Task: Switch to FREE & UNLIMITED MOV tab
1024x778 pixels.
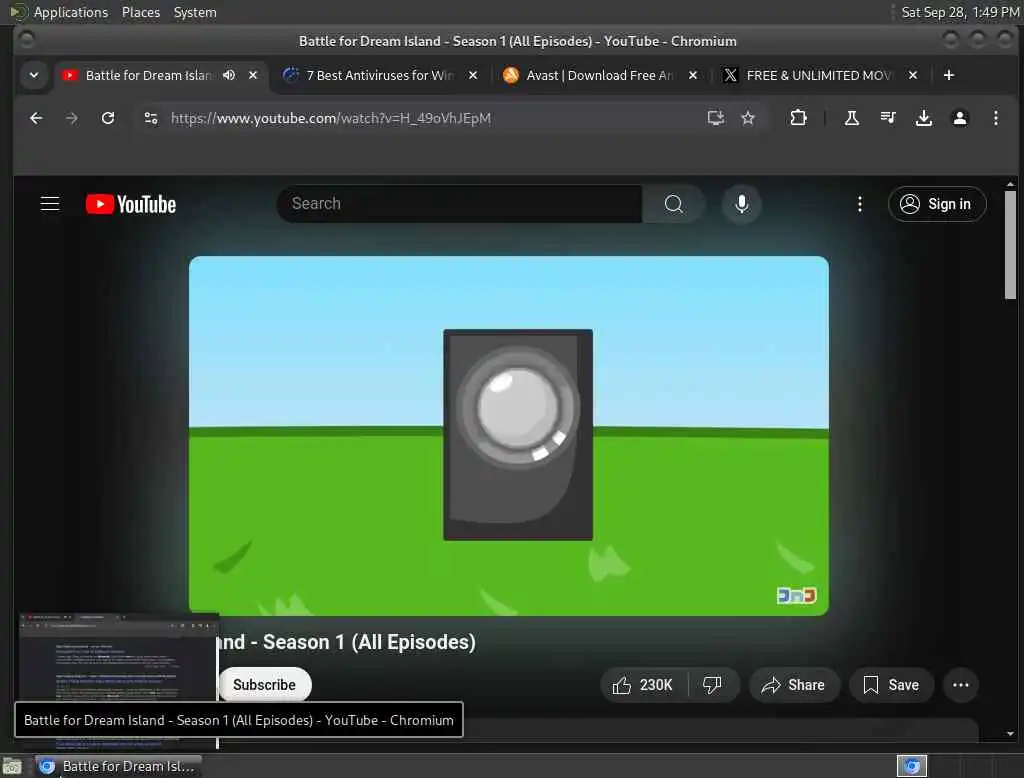Action: tap(819, 75)
